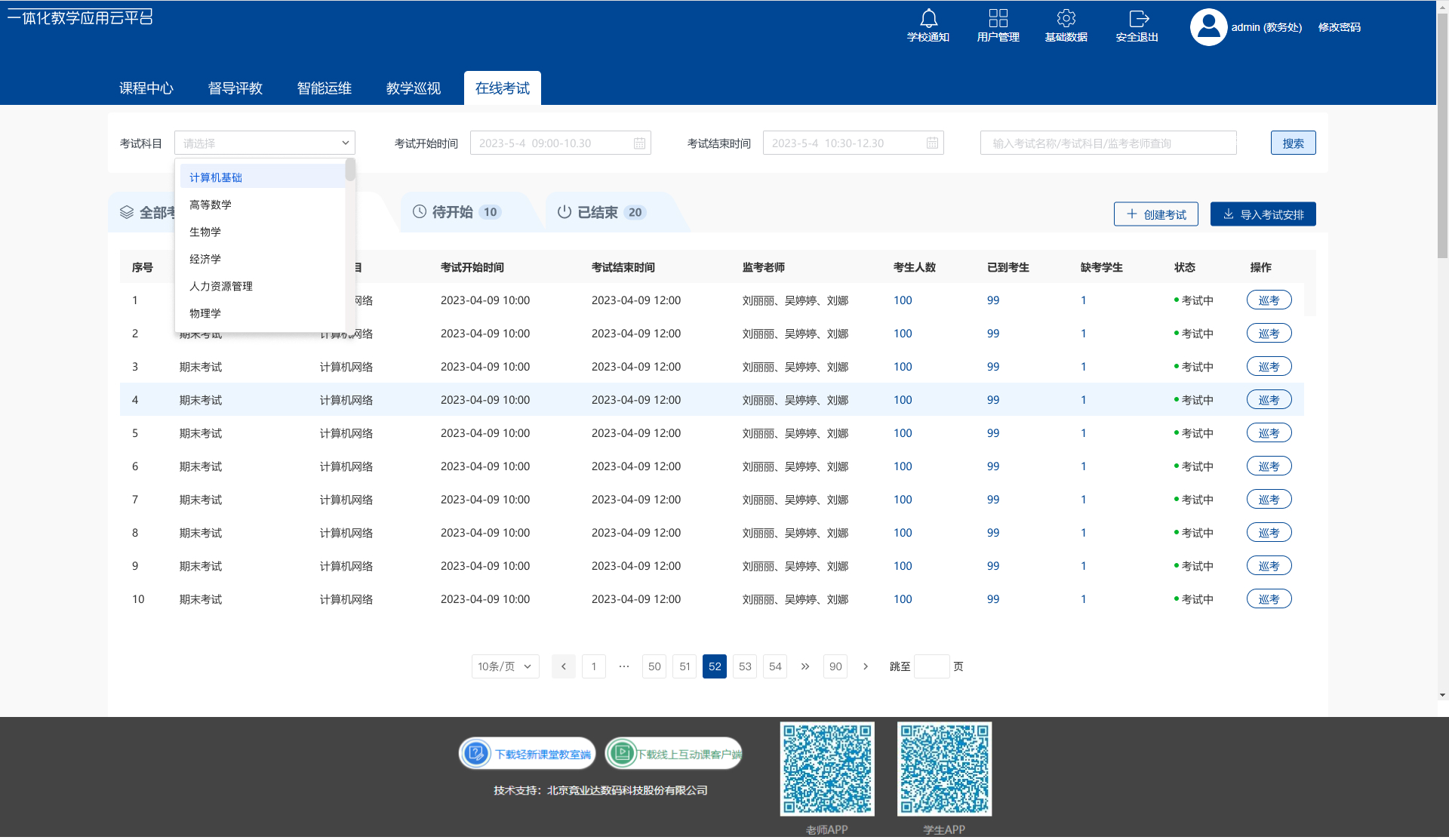Show 待开始 exams tab
The image size is (1449, 840).
click(x=468, y=212)
